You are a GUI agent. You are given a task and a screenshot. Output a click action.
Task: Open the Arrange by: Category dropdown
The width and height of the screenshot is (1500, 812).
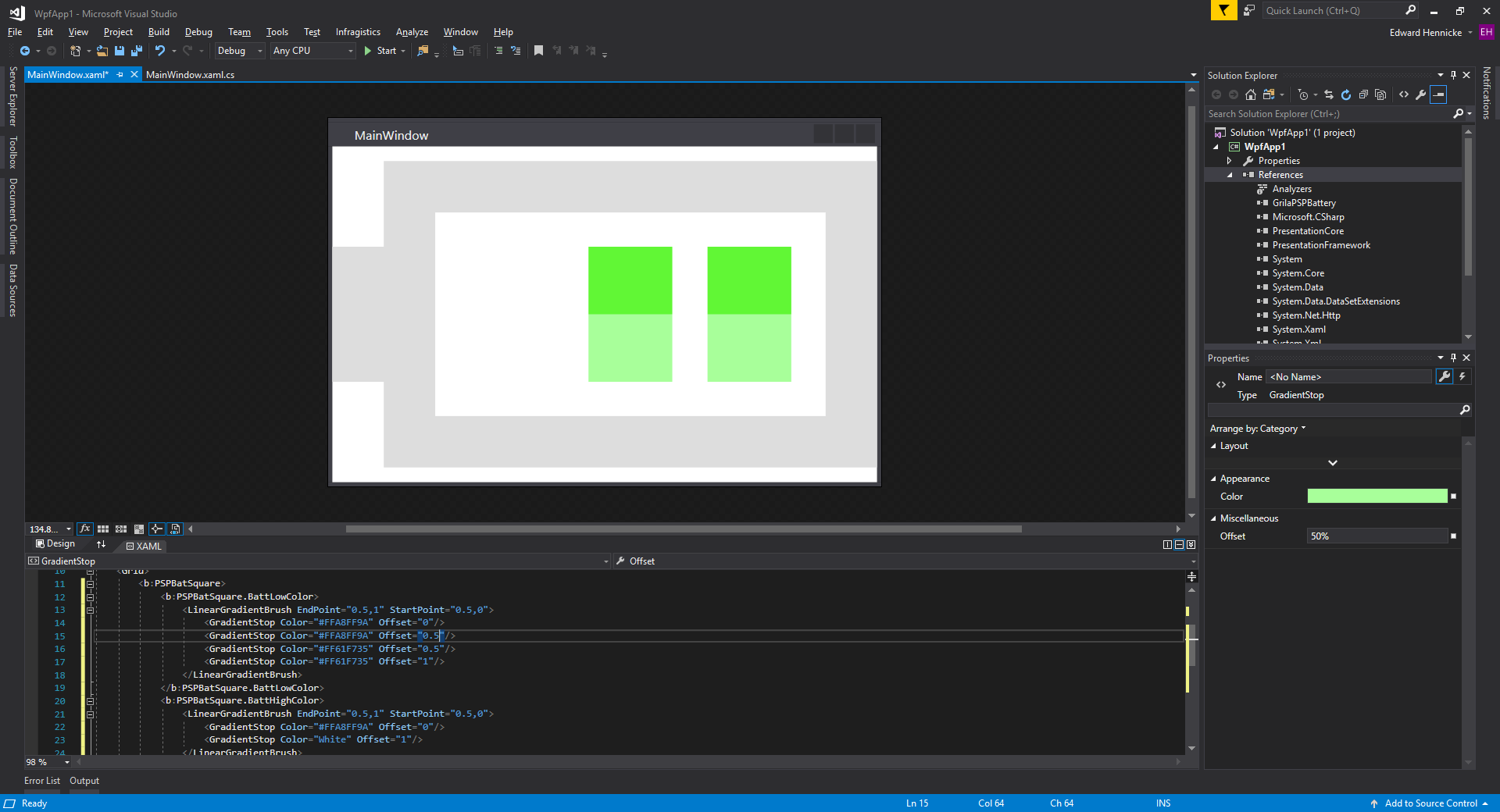(1258, 429)
